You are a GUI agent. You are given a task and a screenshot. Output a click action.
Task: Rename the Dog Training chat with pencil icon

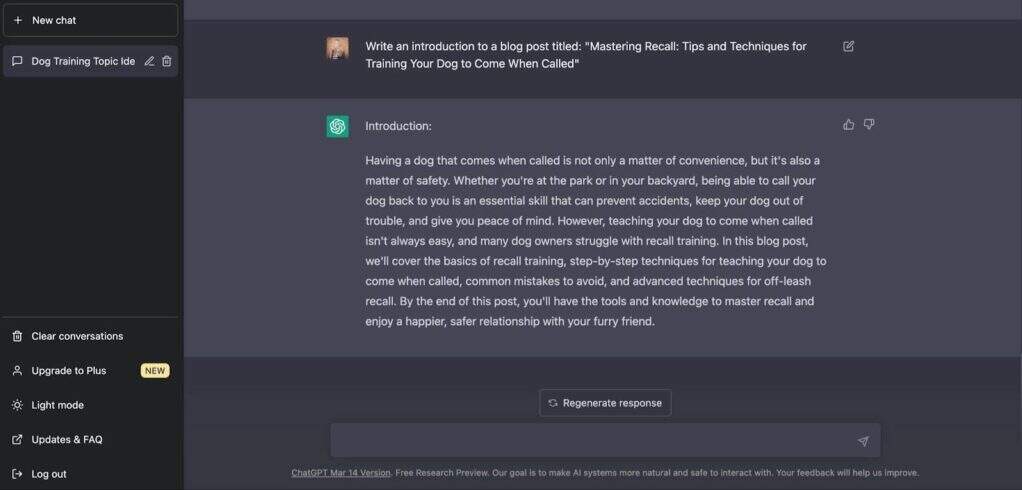[149, 61]
